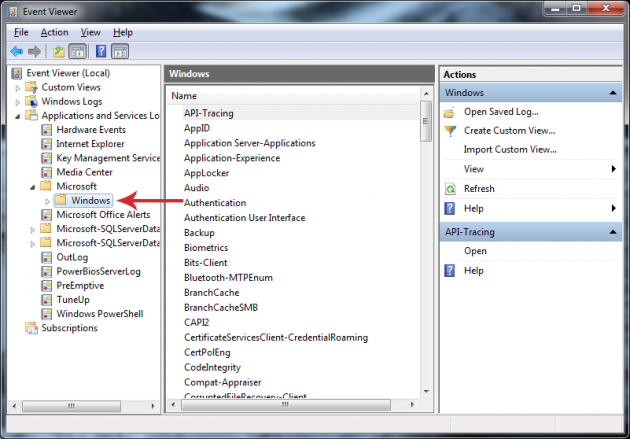Open the File menu
630x439 pixels.
pyautogui.click(x=21, y=32)
